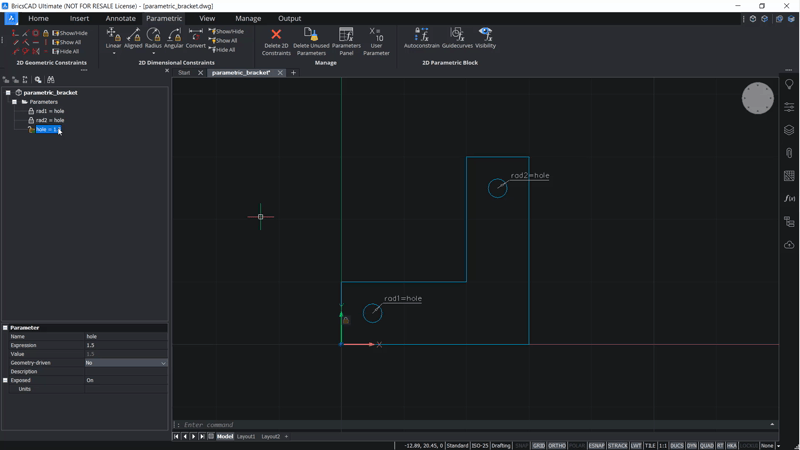Choose the Radius constraint tool
Image resolution: width=800 pixels, height=450 pixels.
pos(153,38)
